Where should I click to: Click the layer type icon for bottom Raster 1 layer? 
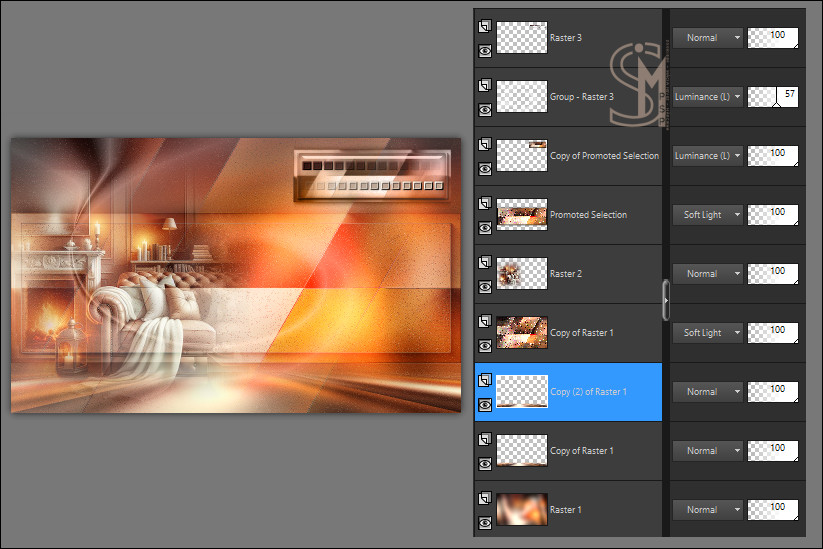click(x=484, y=498)
